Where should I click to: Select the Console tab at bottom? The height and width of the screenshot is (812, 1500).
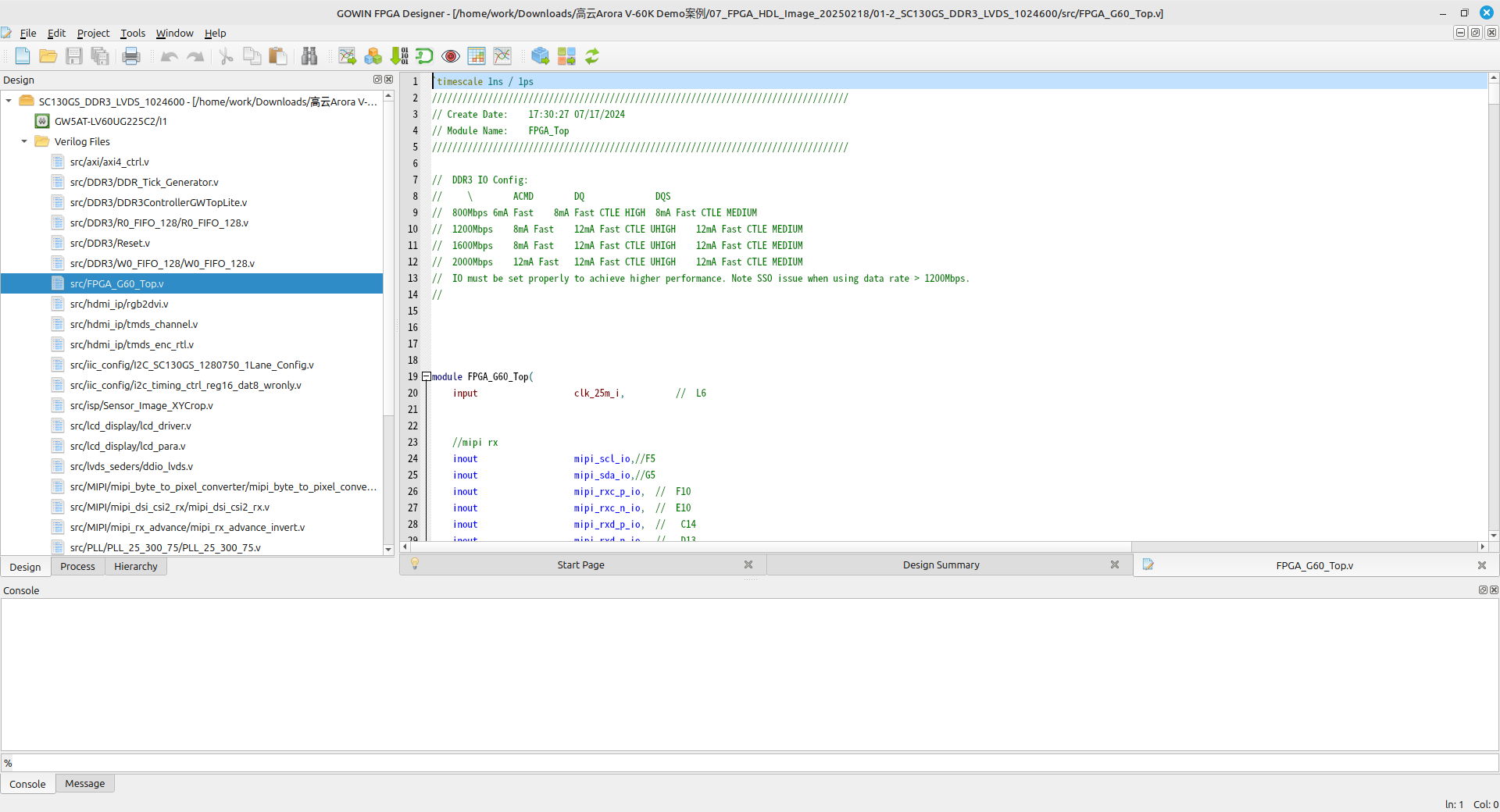pos(27,784)
